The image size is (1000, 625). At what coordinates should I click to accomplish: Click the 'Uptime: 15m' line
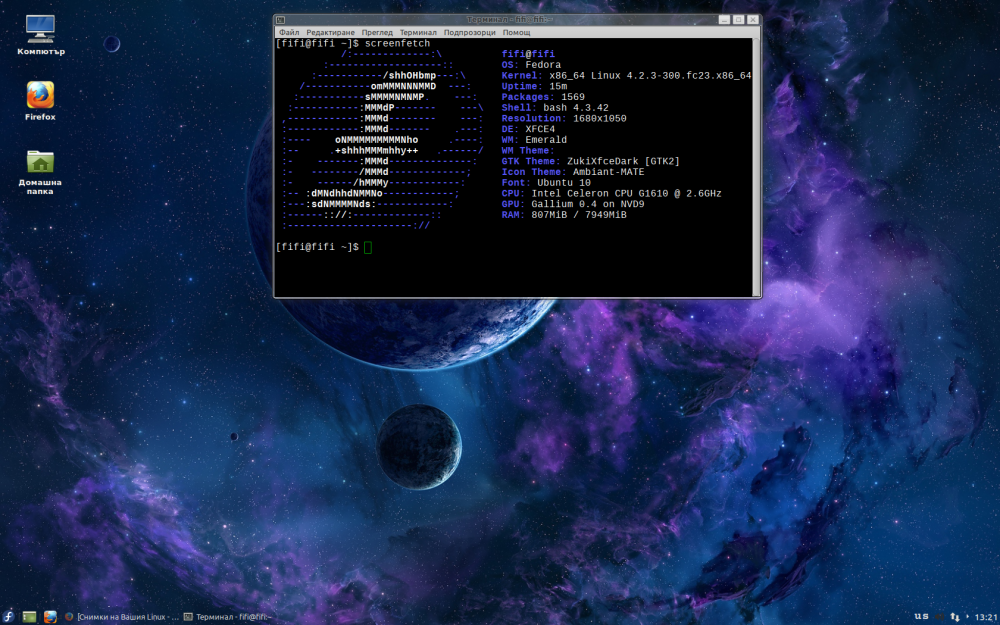tap(534, 86)
